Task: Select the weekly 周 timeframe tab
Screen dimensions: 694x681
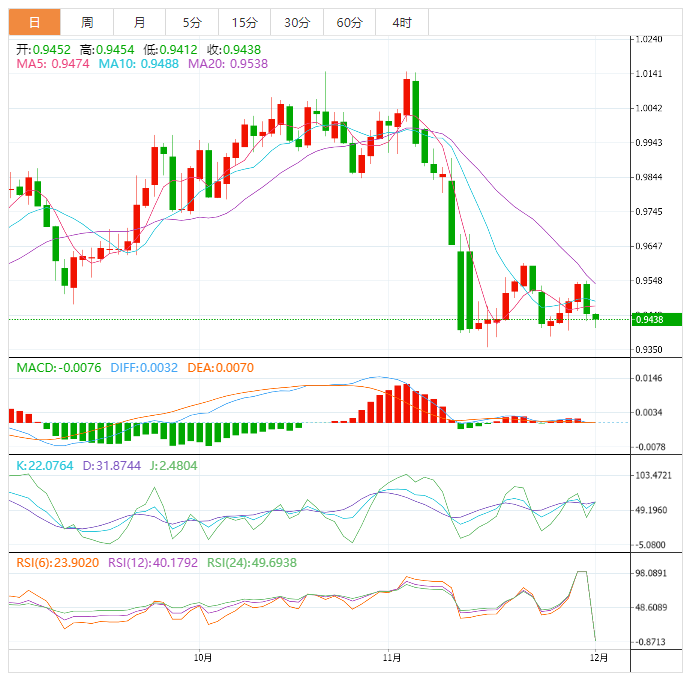Action: (87, 22)
